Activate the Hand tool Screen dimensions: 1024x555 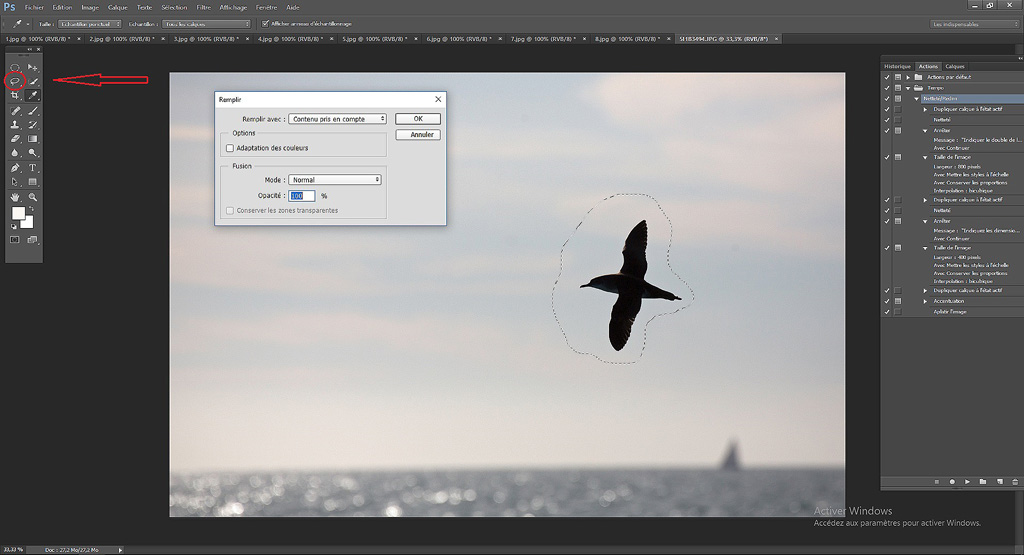pyautogui.click(x=15, y=197)
